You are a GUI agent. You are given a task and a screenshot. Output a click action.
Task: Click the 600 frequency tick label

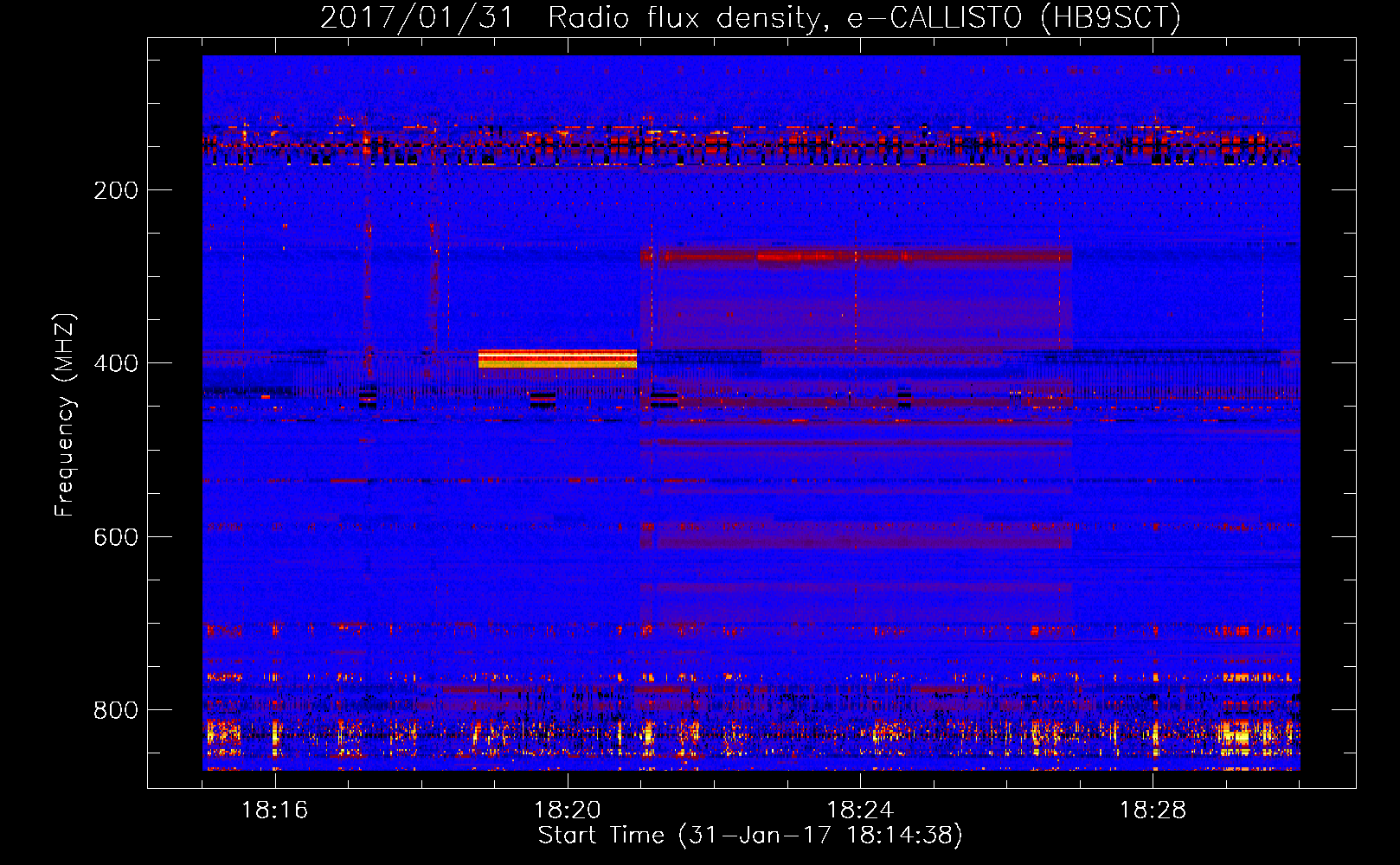[x=116, y=537]
